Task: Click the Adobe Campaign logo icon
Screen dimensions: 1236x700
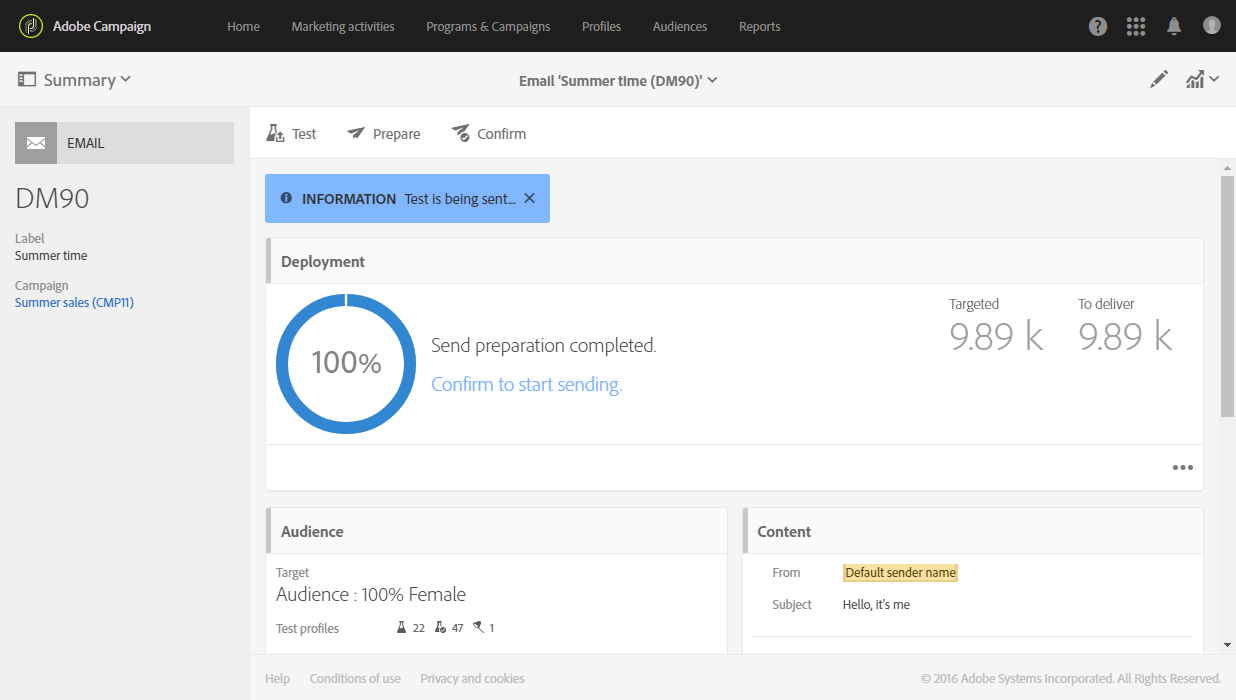Action: click(x=31, y=26)
